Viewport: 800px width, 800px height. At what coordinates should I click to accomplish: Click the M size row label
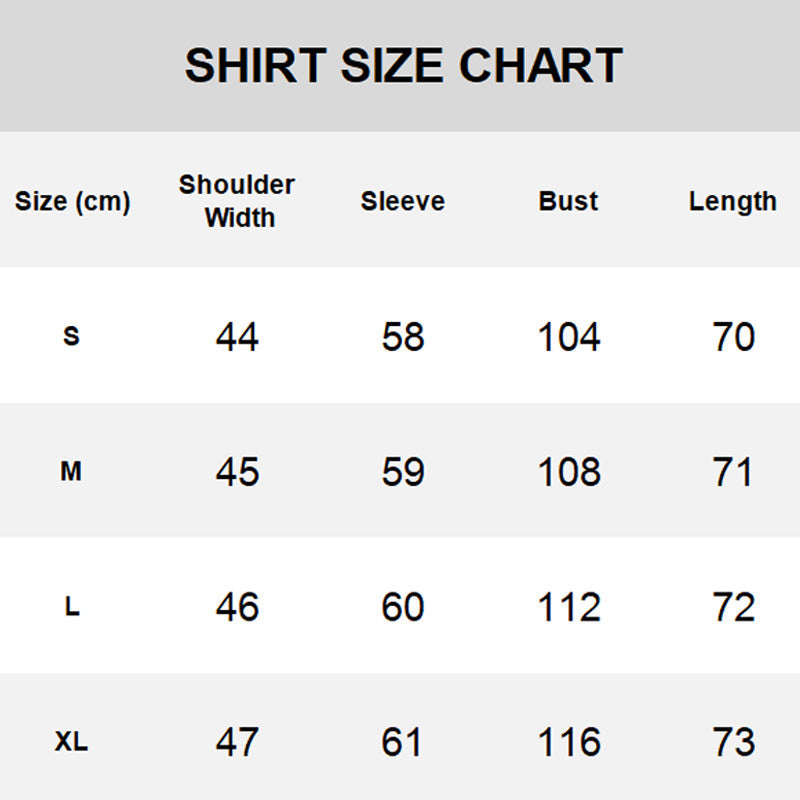pyautogui.click(x=71, y=472)
